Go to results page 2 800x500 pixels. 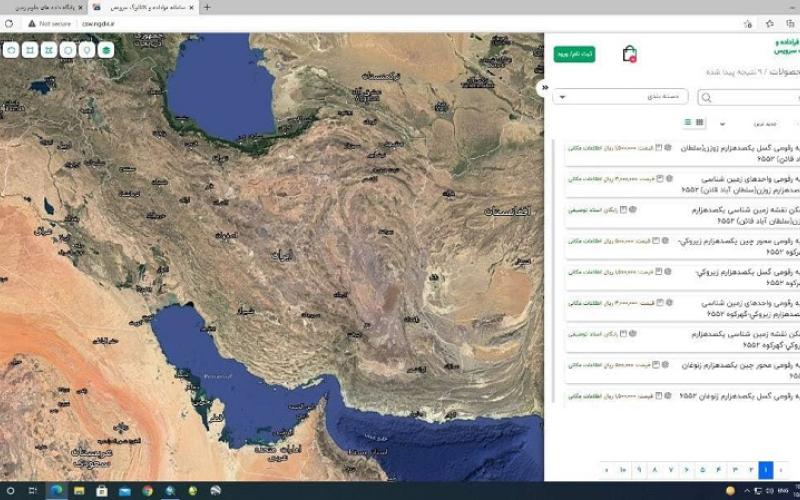(751, 470)
